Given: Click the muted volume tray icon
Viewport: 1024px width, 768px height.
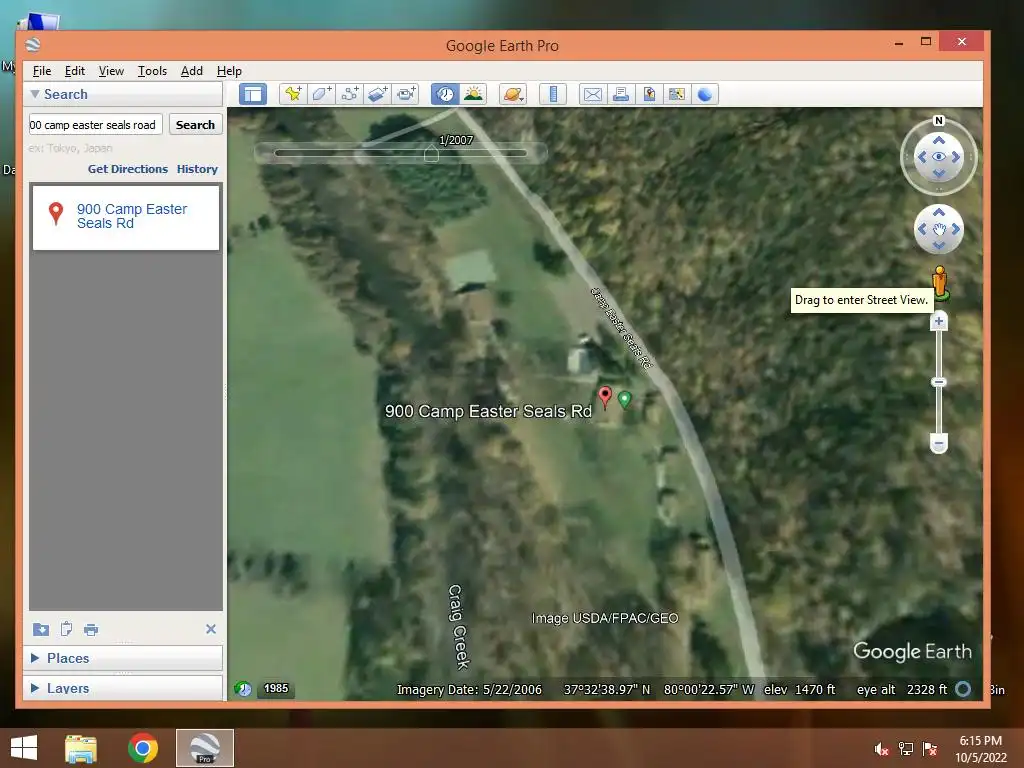Looking at the screenshot, I should [882, 749].
